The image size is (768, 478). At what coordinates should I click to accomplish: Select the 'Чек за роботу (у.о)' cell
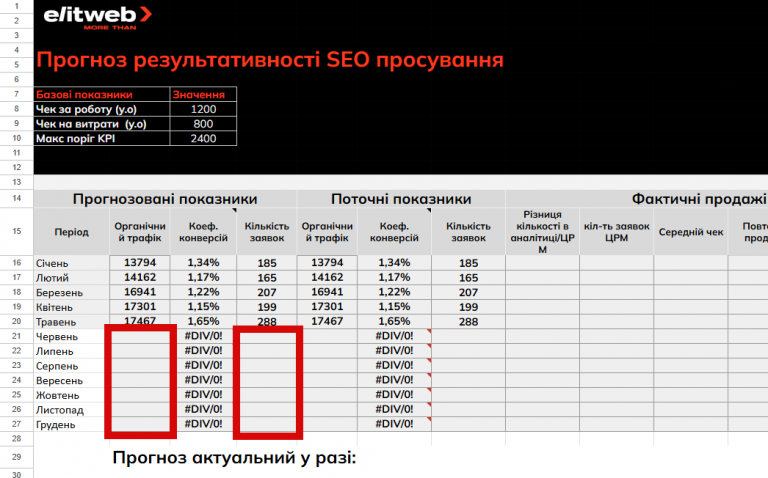[x=102, y=109]
